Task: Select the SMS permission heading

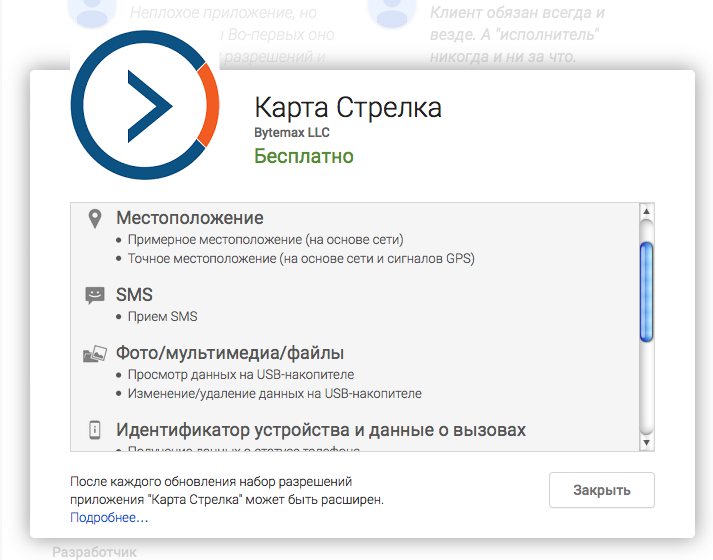Action: tap(134, 295)
